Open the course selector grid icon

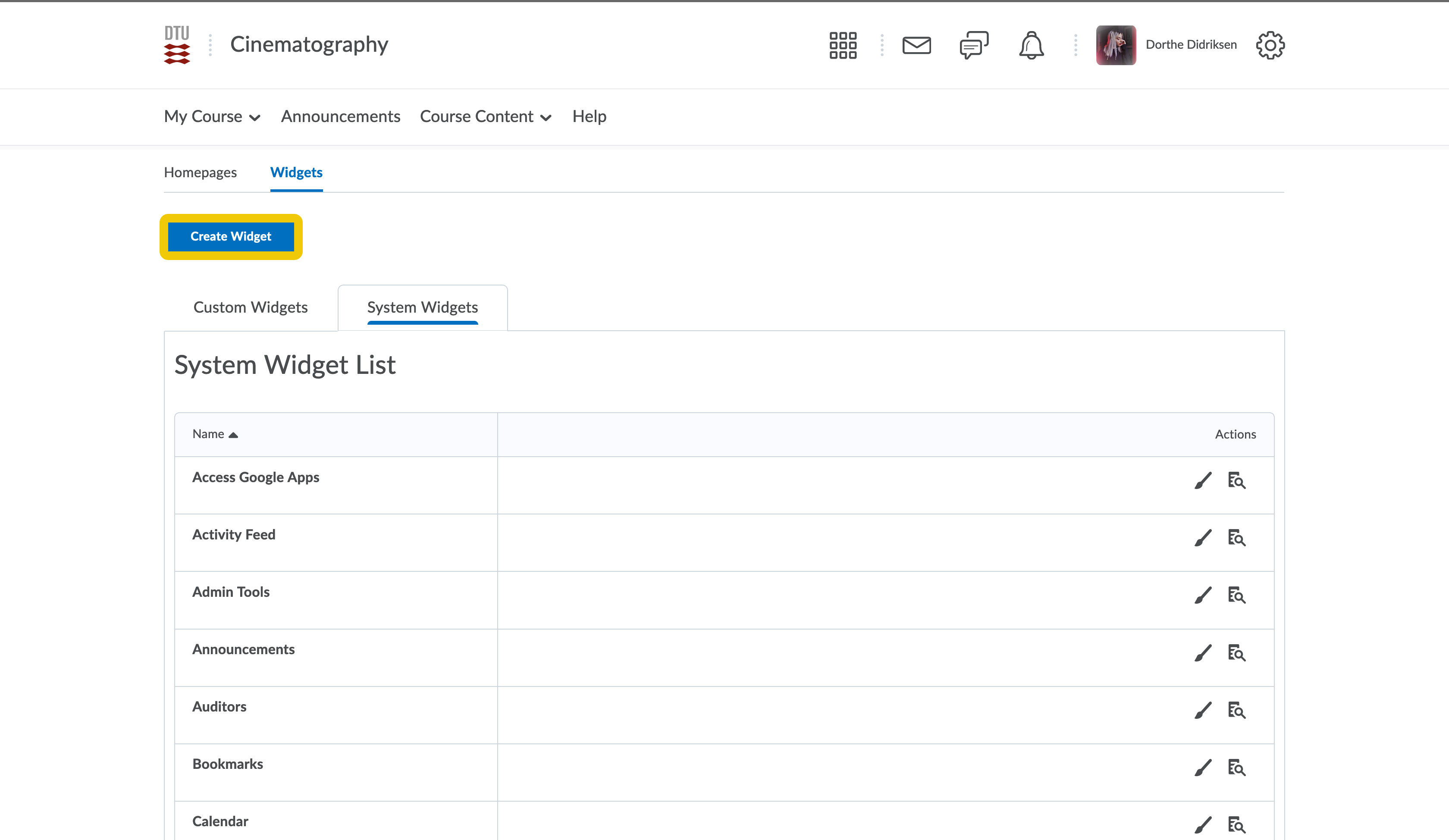843,45
